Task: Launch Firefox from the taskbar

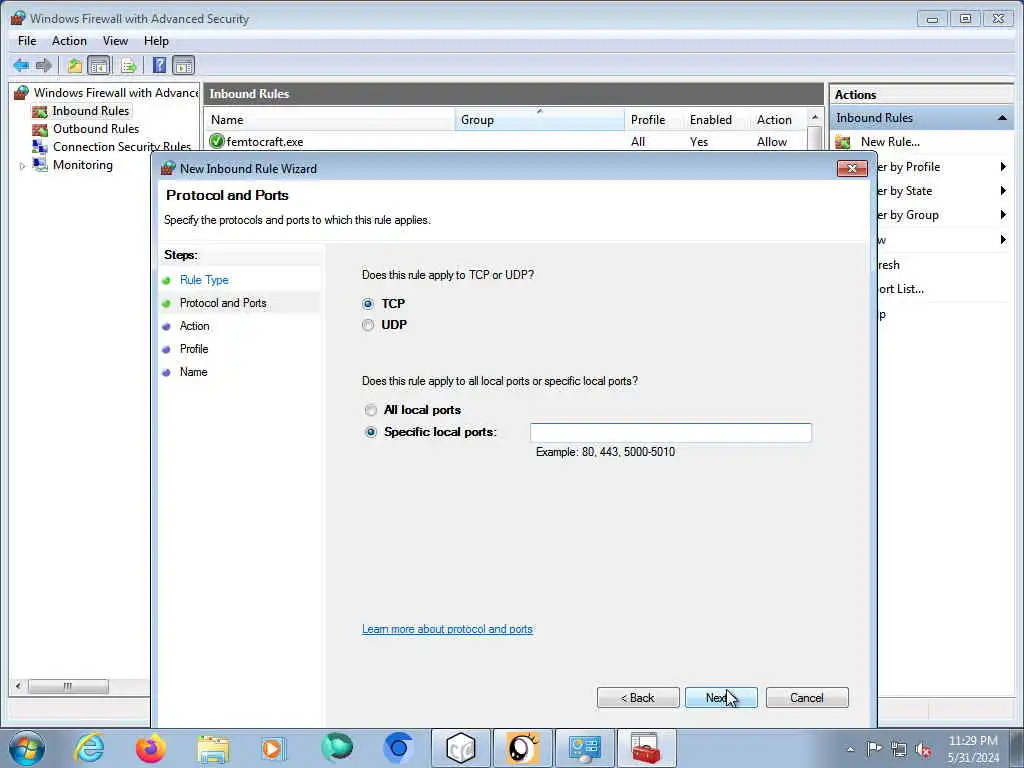Action: tap(150, 748)
